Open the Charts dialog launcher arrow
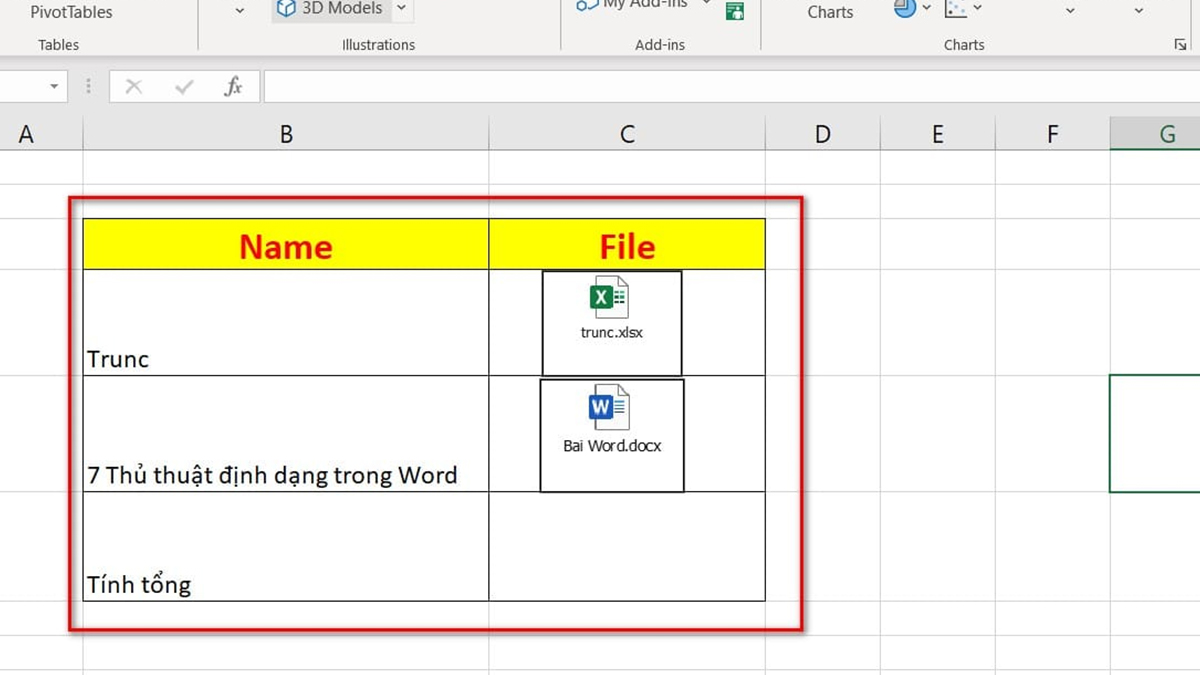Viewport: 1200px width, 675px height. tap(1180, 44)
